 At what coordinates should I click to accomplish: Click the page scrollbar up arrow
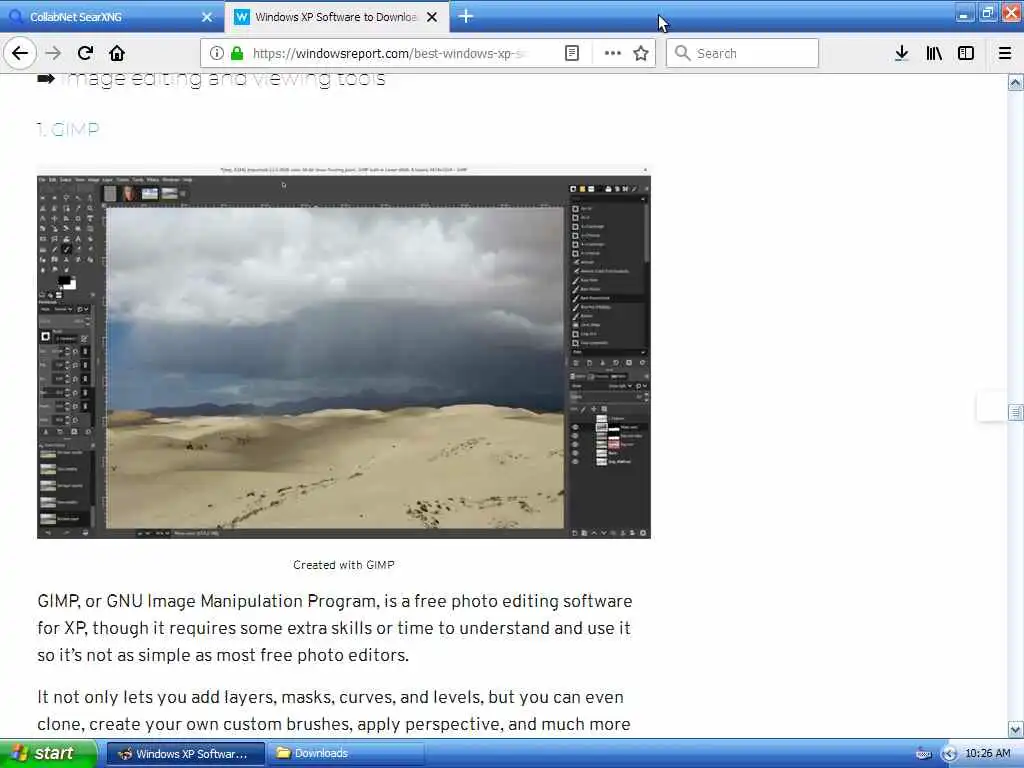pos(1016,83)
